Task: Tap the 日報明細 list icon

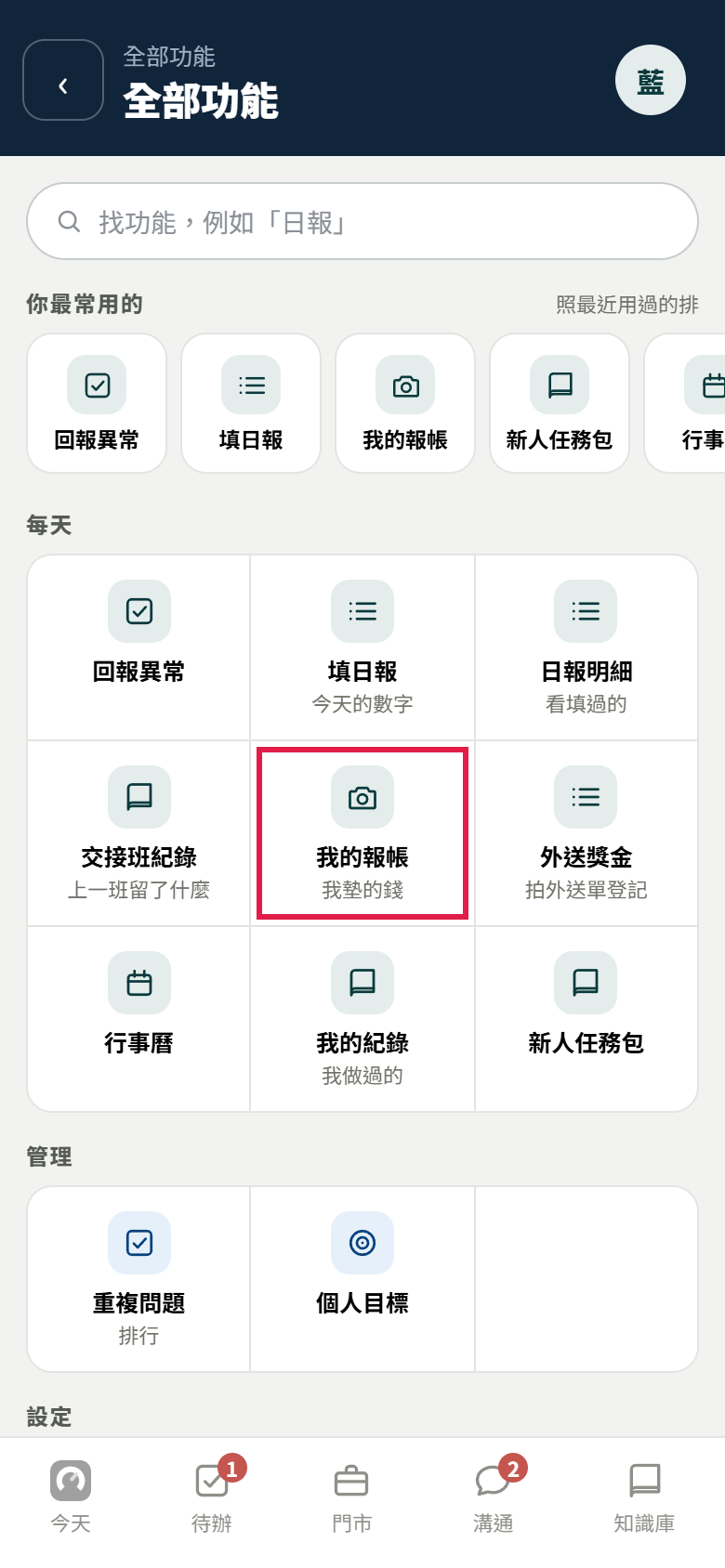Action: point(586,611)
